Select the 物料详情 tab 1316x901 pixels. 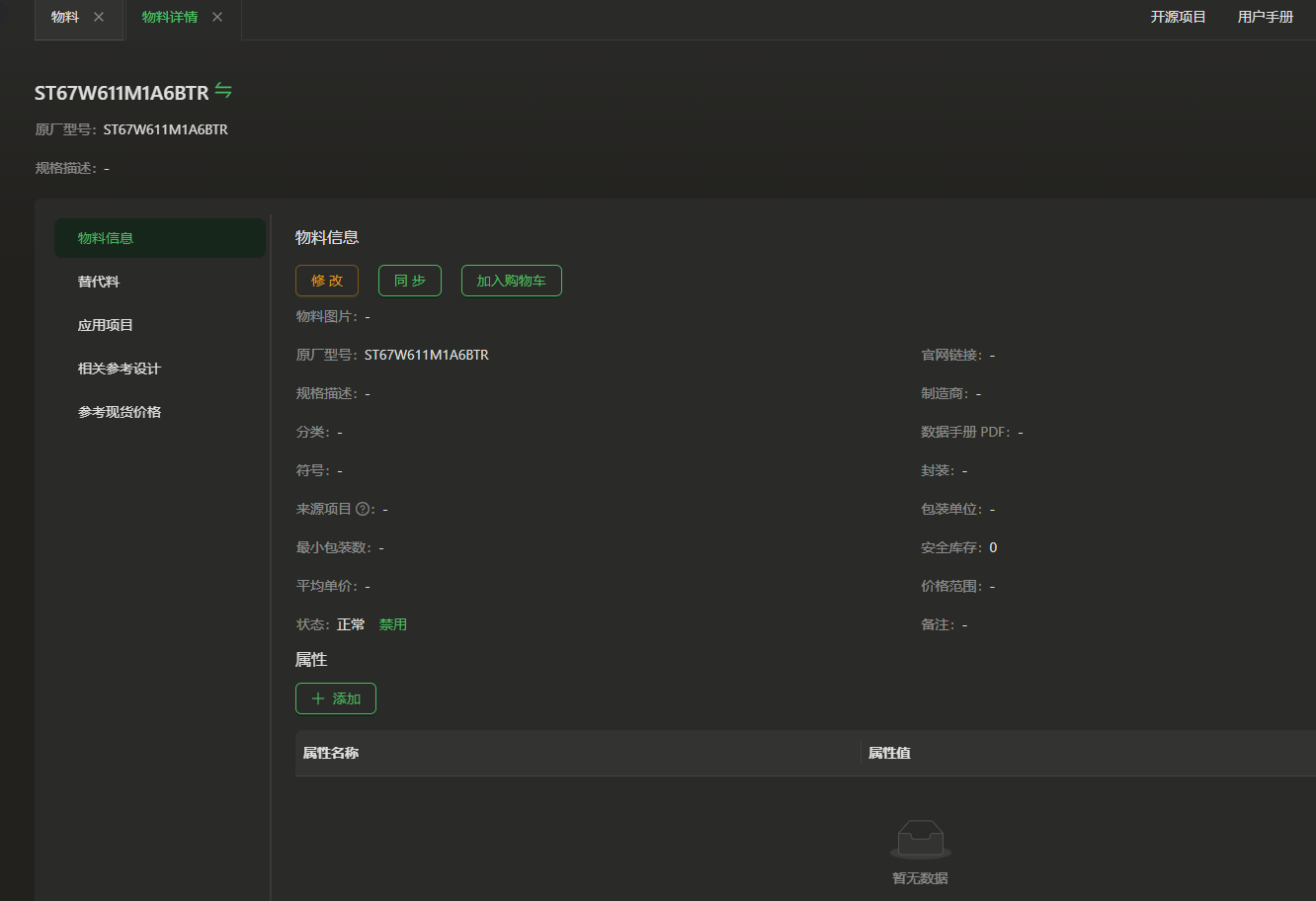click(x=169, y=17)
